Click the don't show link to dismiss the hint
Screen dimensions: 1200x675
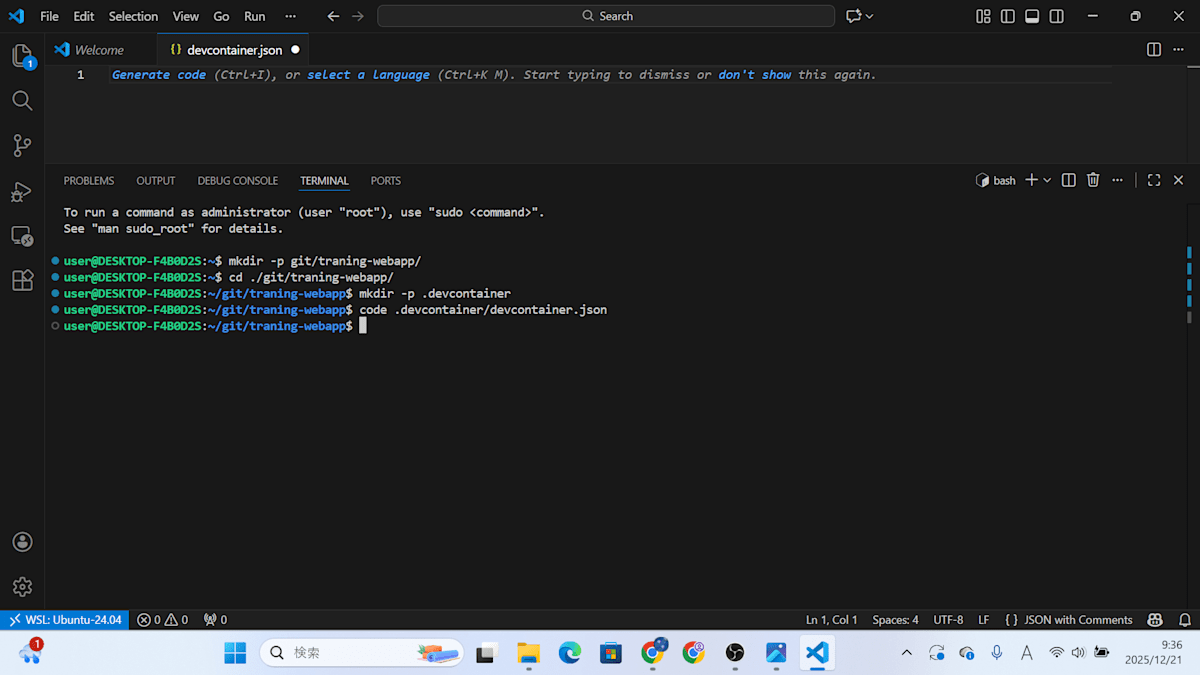(x=755, y=74)
